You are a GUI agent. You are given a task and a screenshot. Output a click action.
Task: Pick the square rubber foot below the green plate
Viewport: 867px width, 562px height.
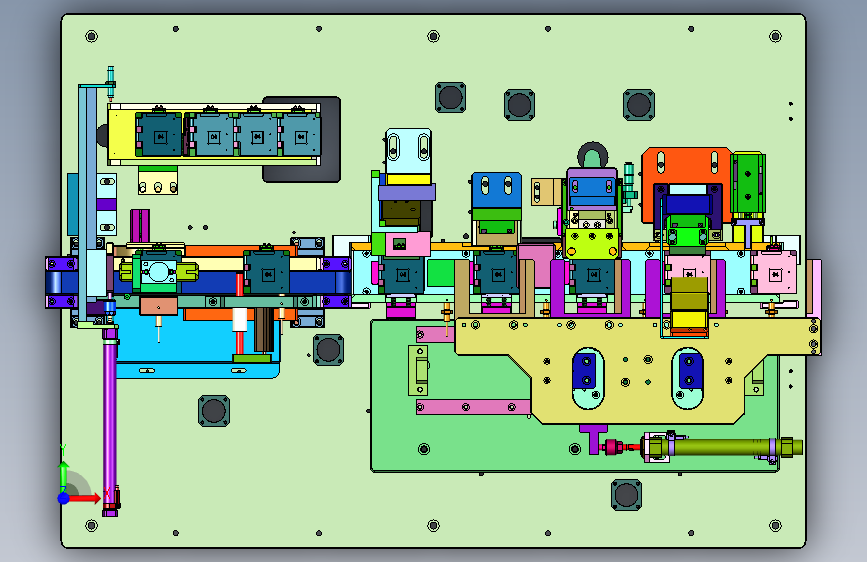coord(626,495)
